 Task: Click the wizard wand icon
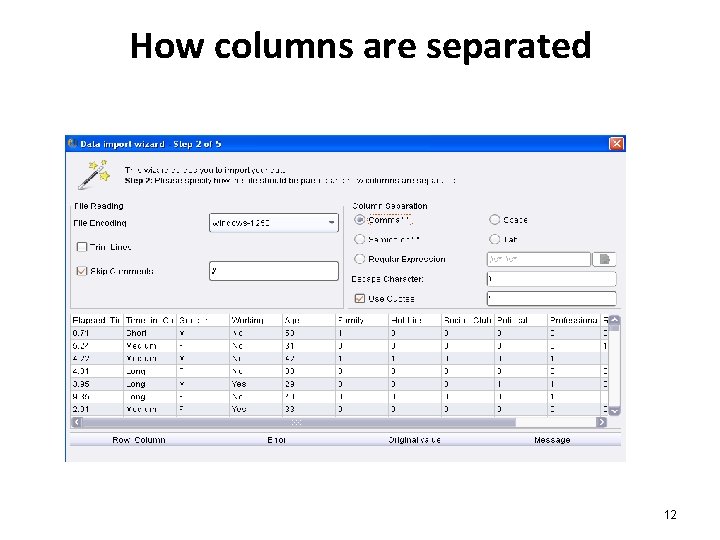(x=92, y=176)
